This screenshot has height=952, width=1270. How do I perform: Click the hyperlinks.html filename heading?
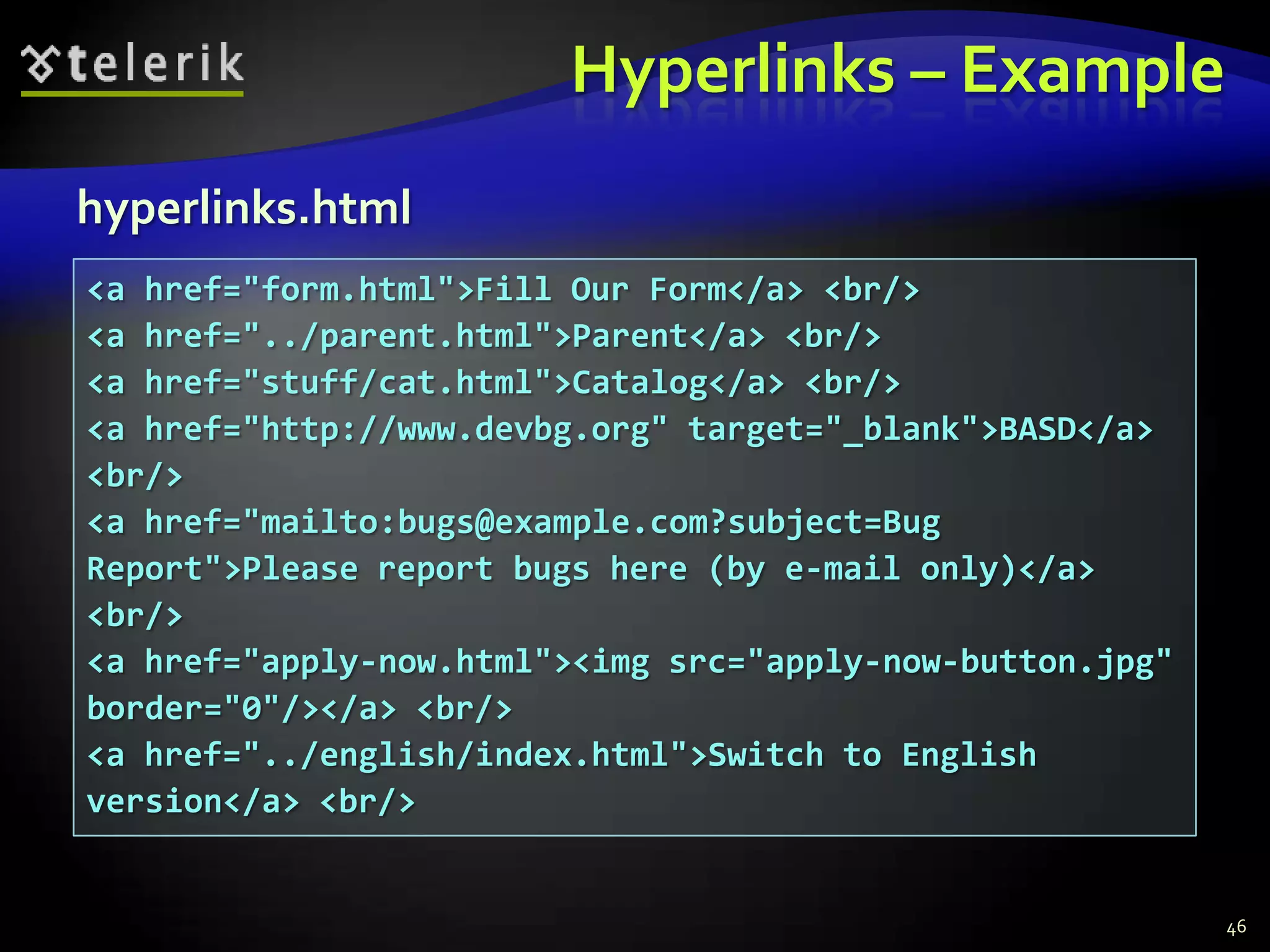(x=244, y=208)
